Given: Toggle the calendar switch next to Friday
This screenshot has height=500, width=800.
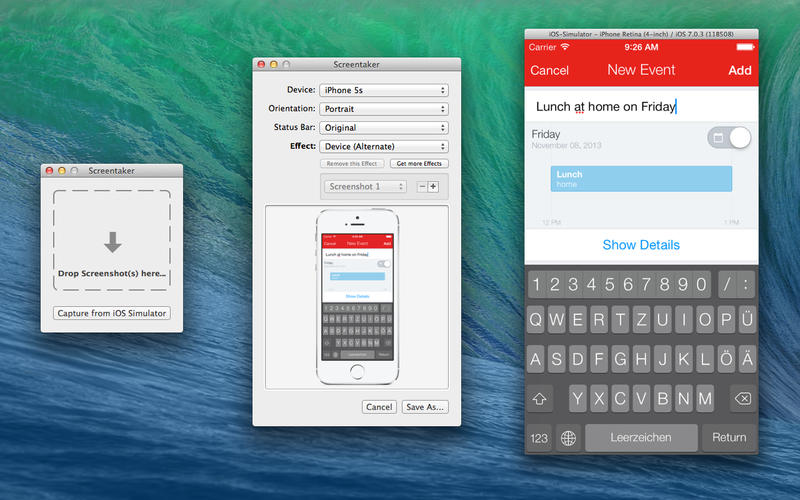Looking at the screenshot, I should pos(729,138).
